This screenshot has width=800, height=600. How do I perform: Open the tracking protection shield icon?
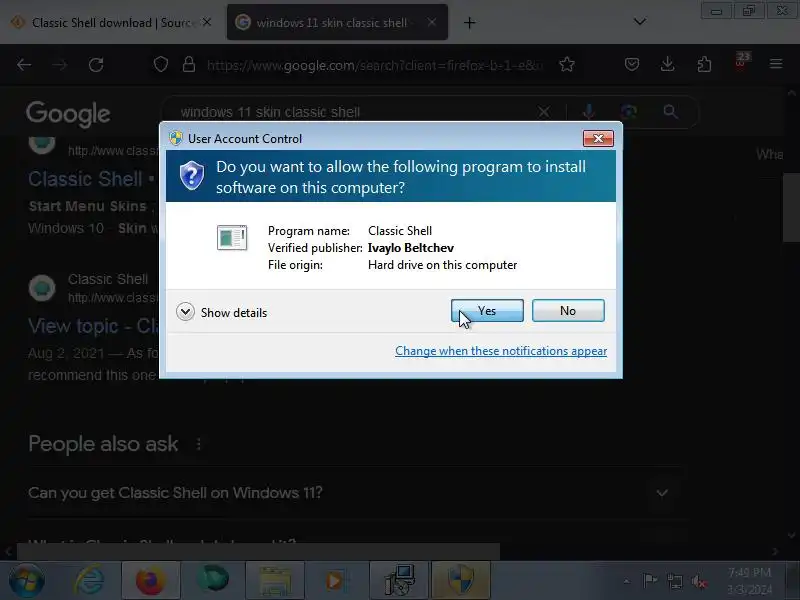click(161, 64)
